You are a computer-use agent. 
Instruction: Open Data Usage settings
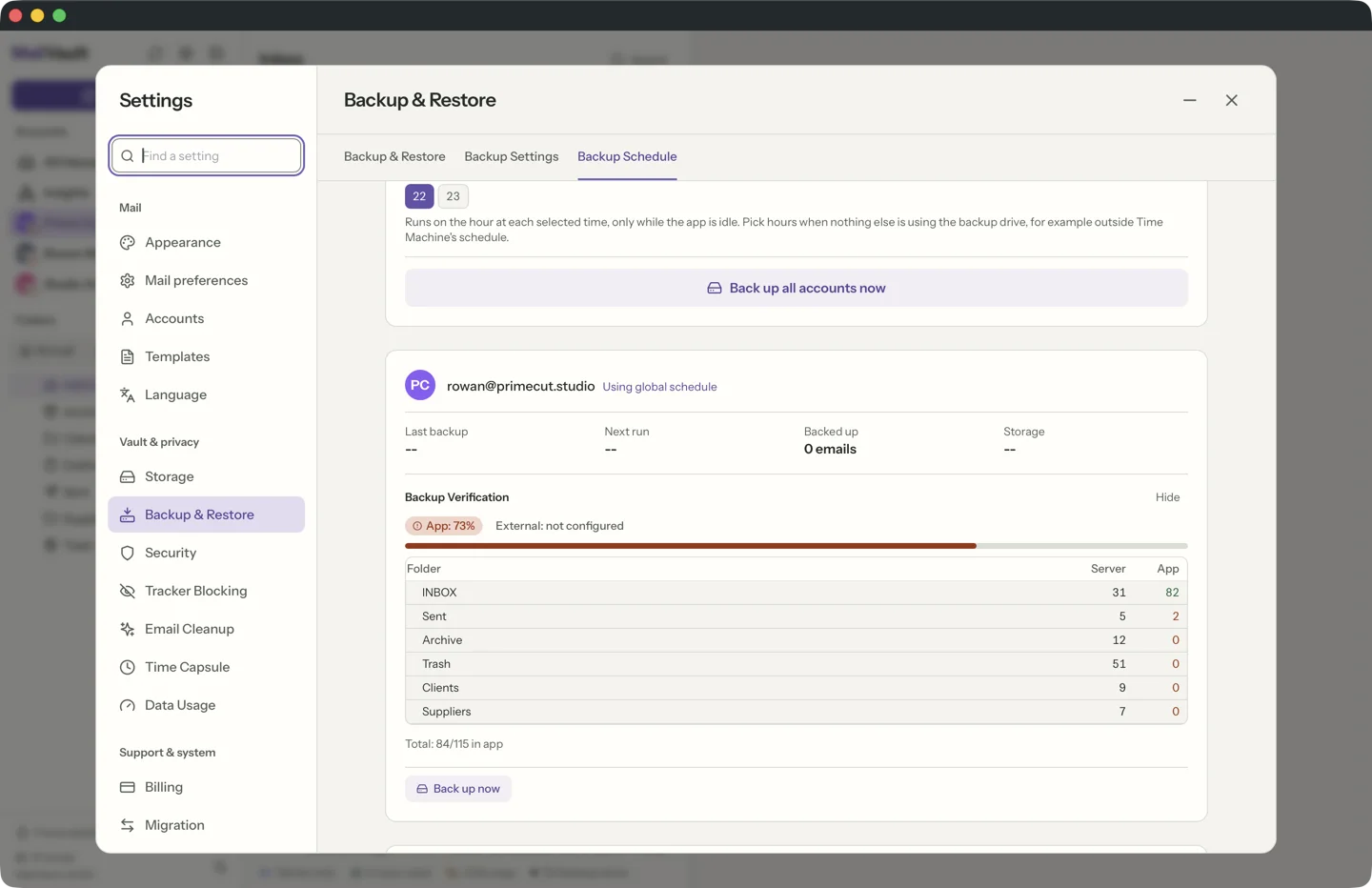(x=207, y=706)
